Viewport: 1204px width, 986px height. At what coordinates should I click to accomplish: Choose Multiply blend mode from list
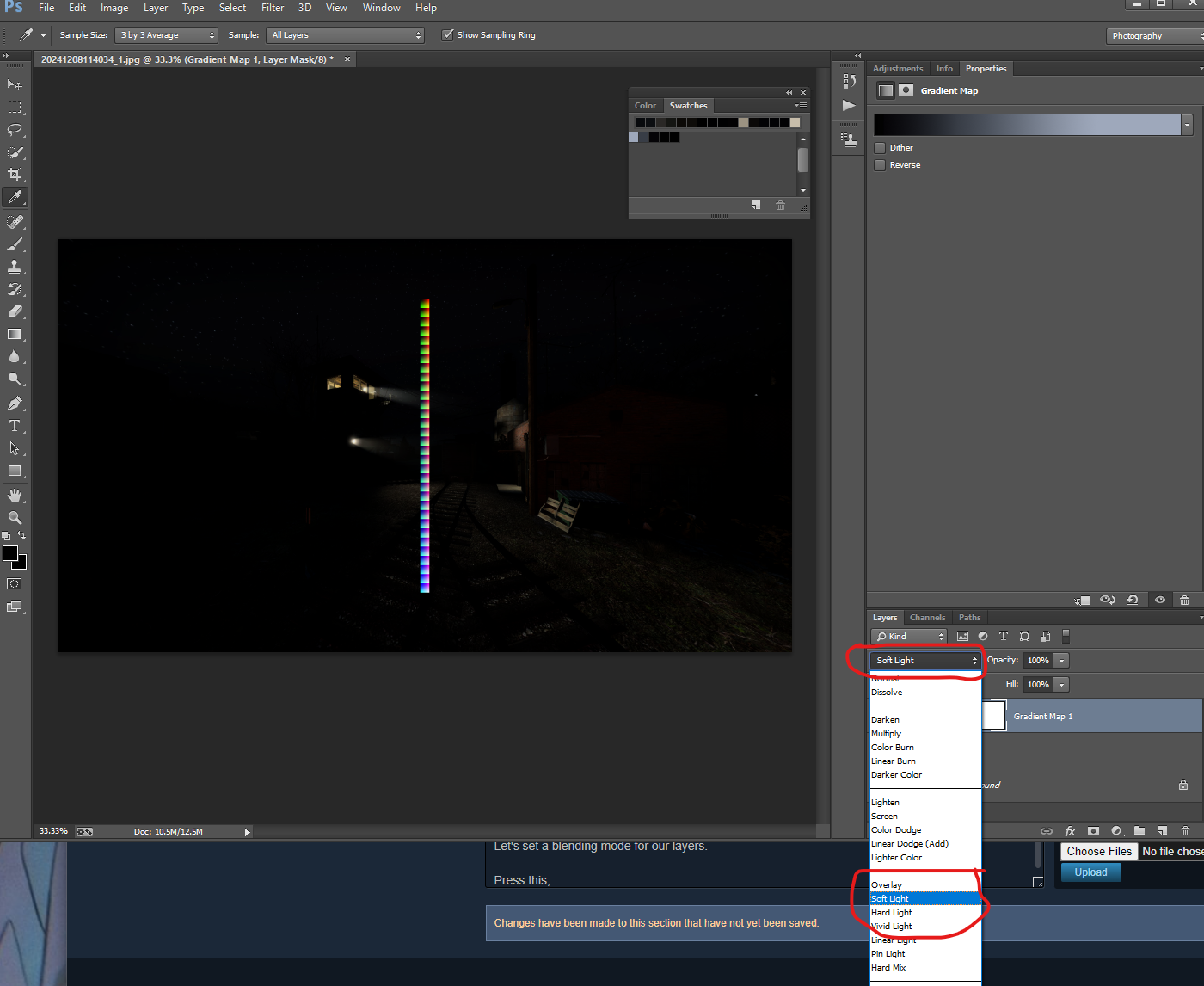click(925, 734)
